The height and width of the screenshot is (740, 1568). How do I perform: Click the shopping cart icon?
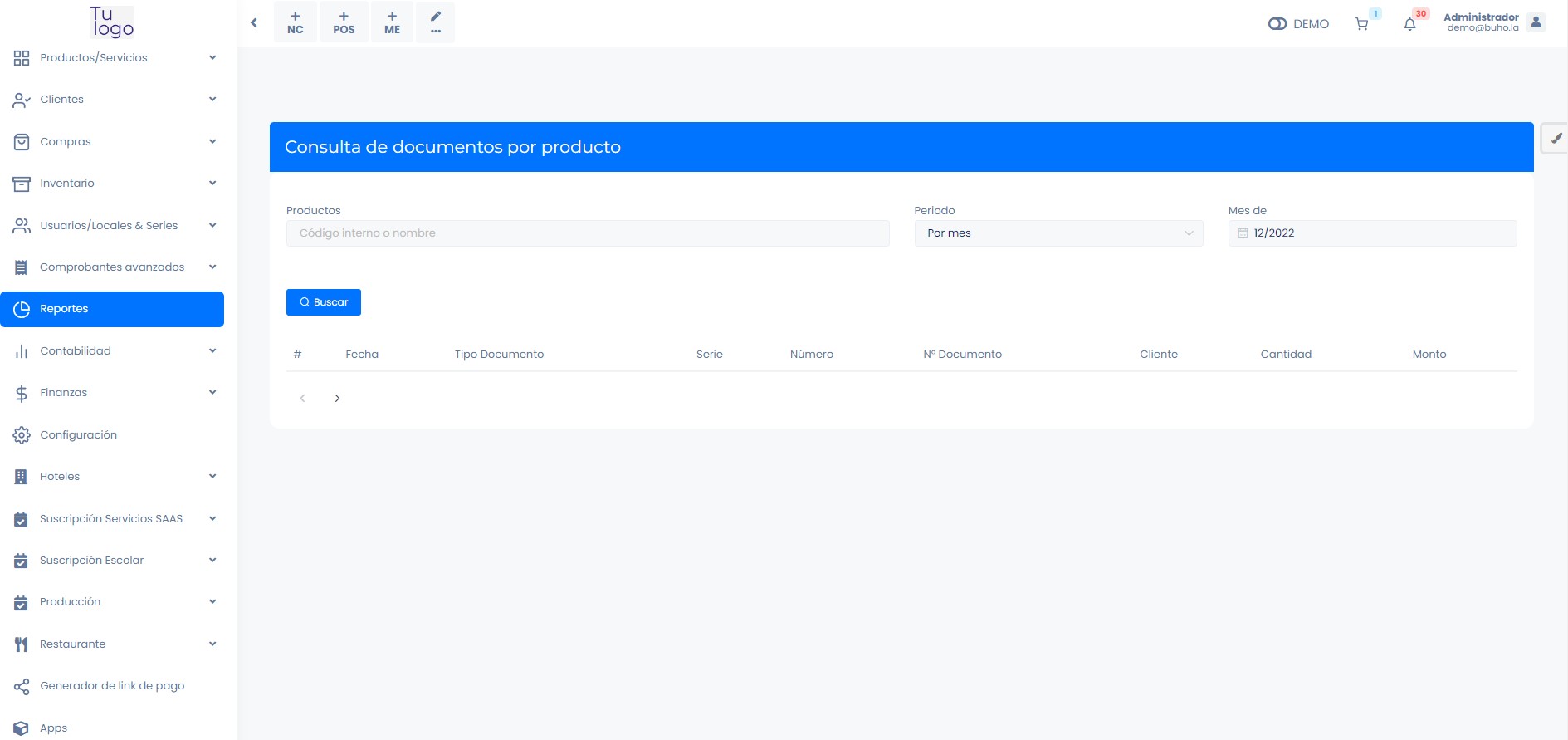[x=1361, y=24]
